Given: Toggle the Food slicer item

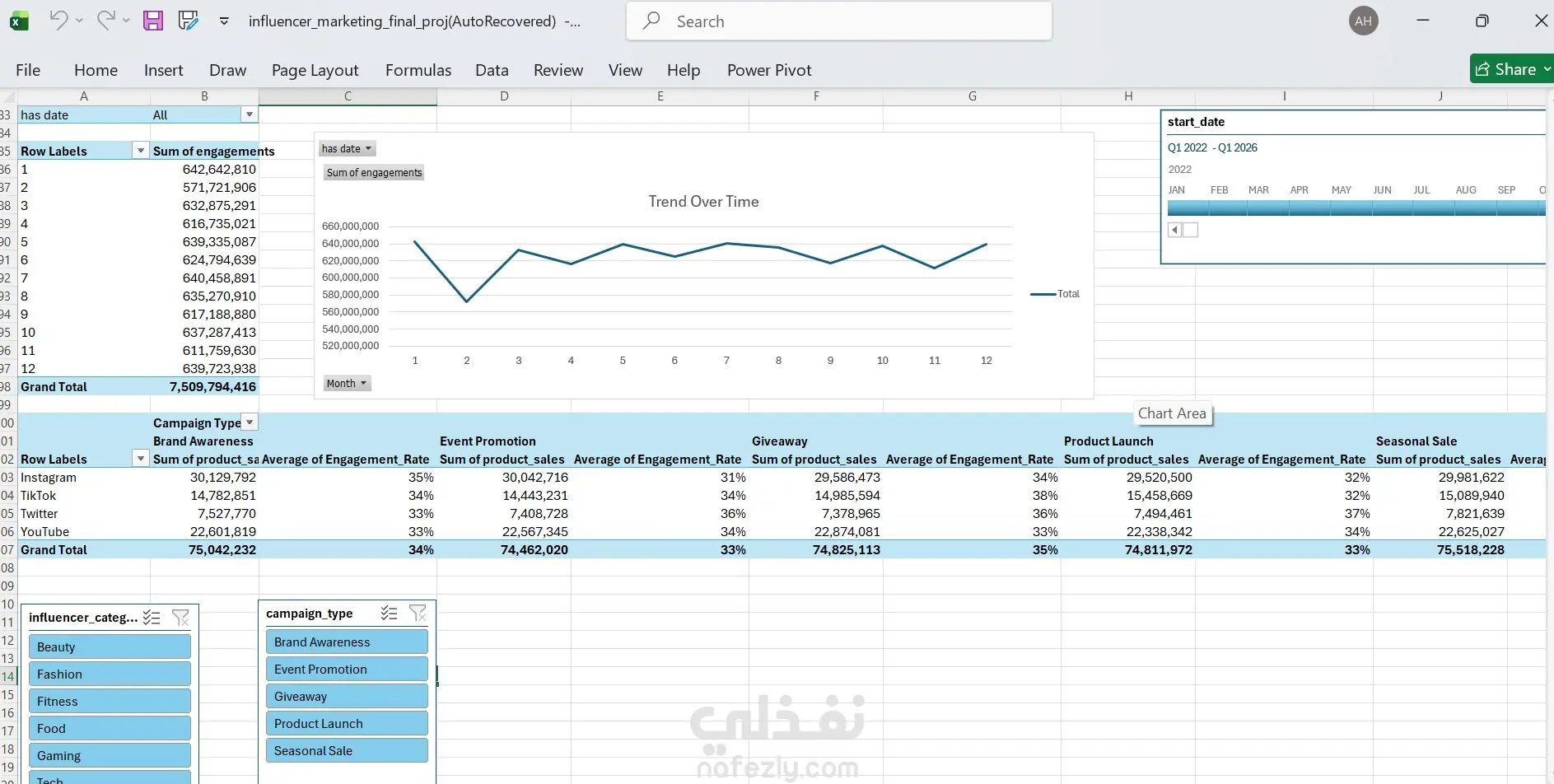Looking at the screenshot, I should click(110, 729).
